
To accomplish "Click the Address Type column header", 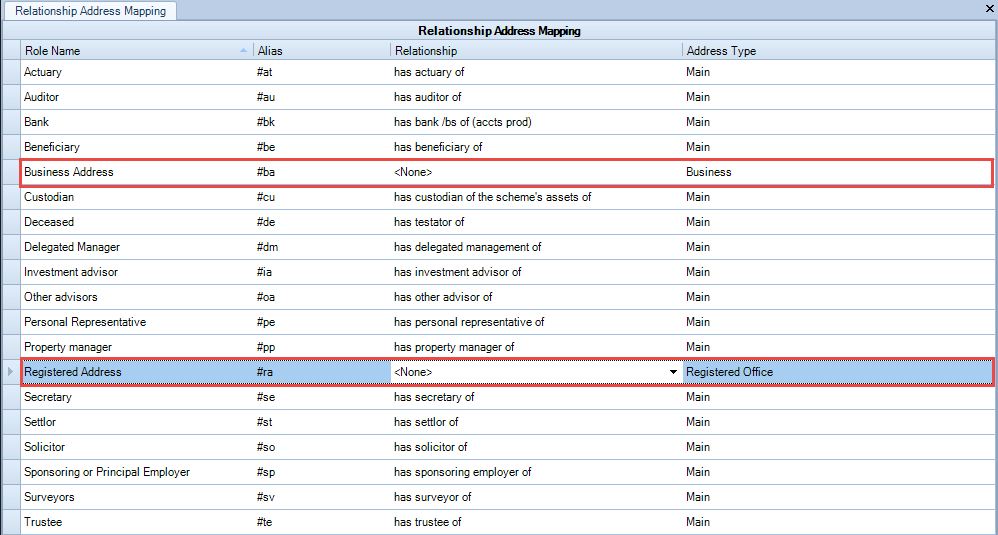I will pyautogui.click(x=839, y=50).
